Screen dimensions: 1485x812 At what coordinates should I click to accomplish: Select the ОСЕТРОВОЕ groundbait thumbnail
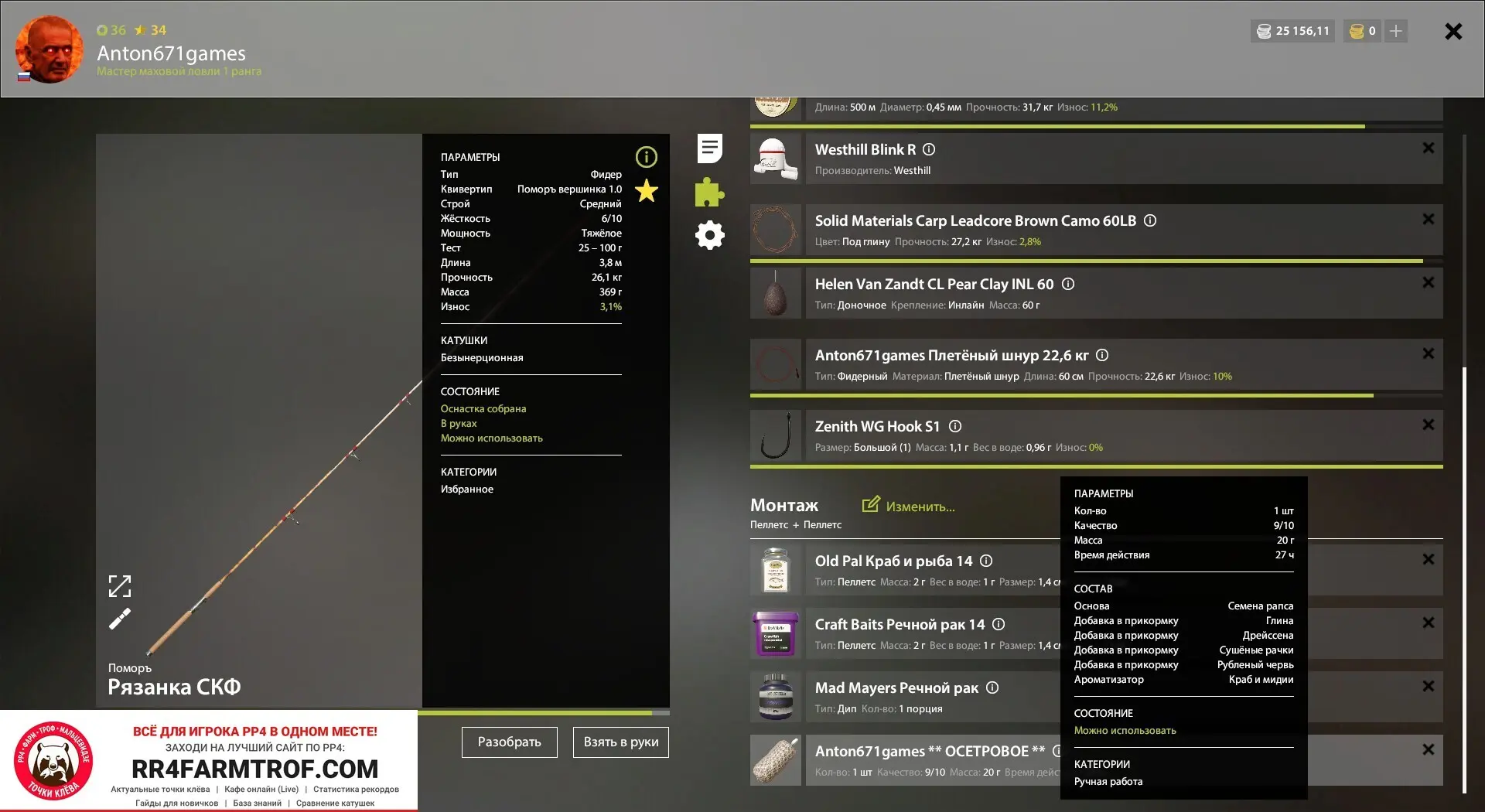(776, 760)
